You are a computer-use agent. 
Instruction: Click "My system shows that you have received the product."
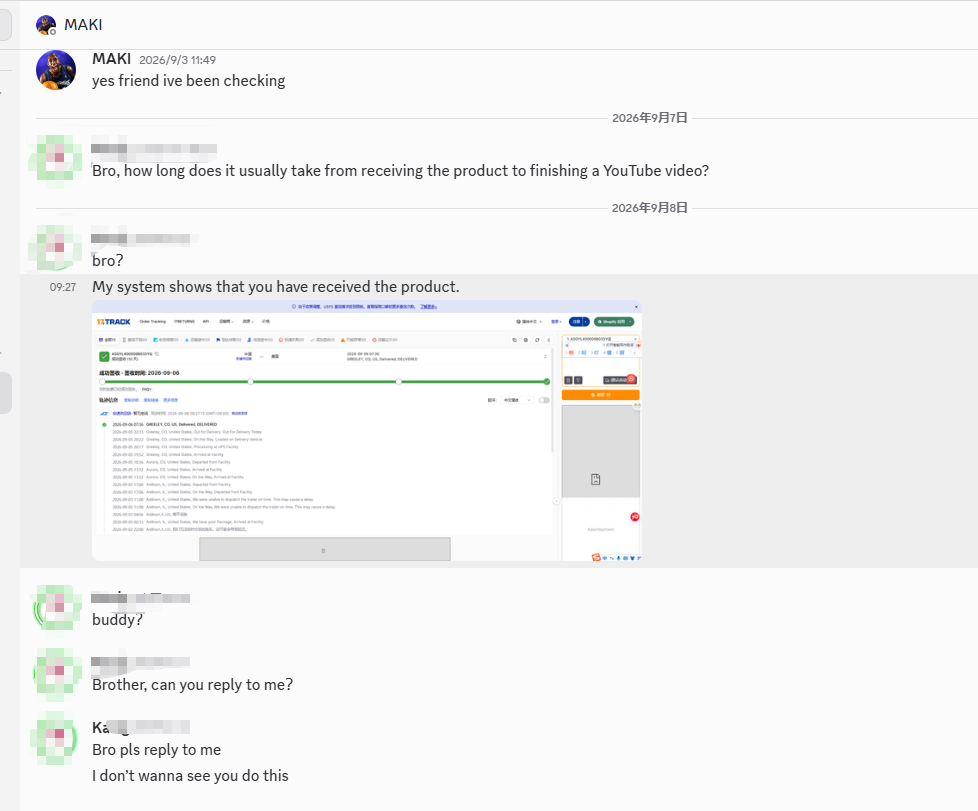coord(276,287)
